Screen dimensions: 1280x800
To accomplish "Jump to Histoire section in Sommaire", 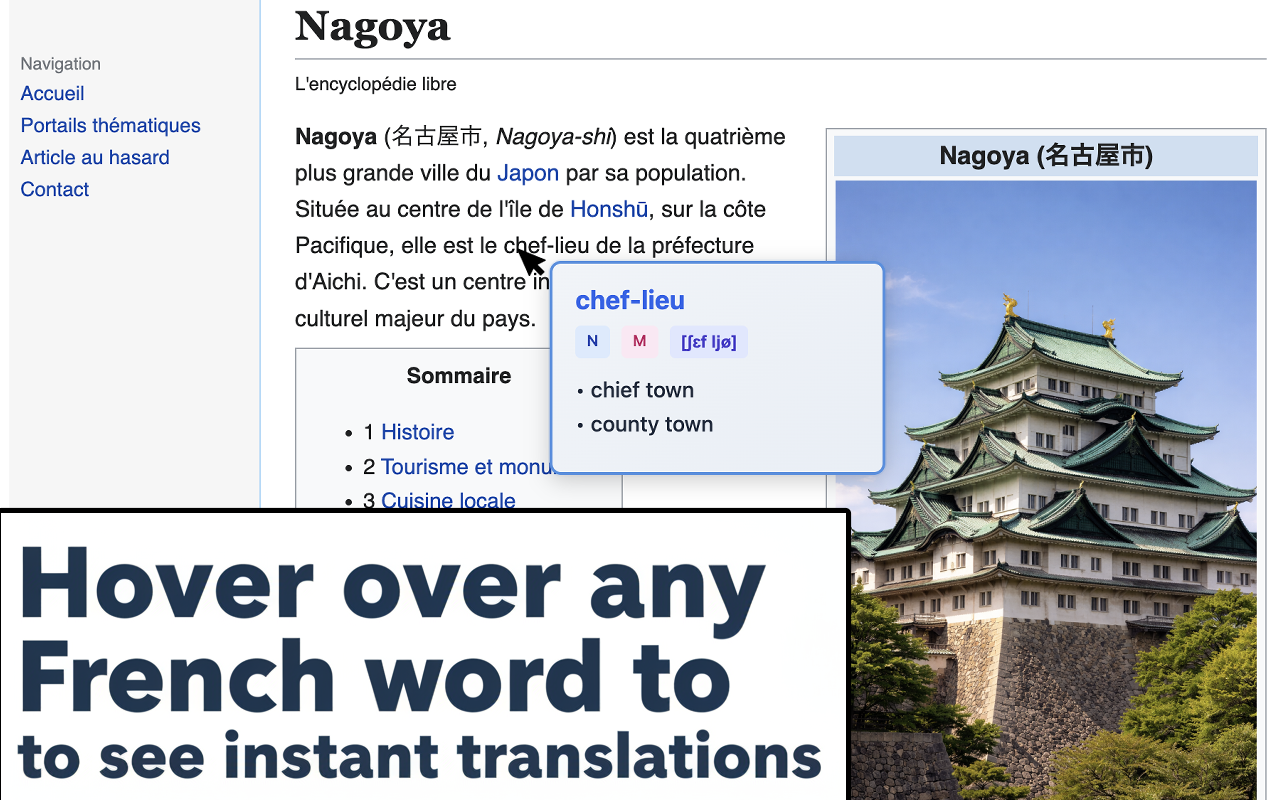I will (x=417, y=432).
